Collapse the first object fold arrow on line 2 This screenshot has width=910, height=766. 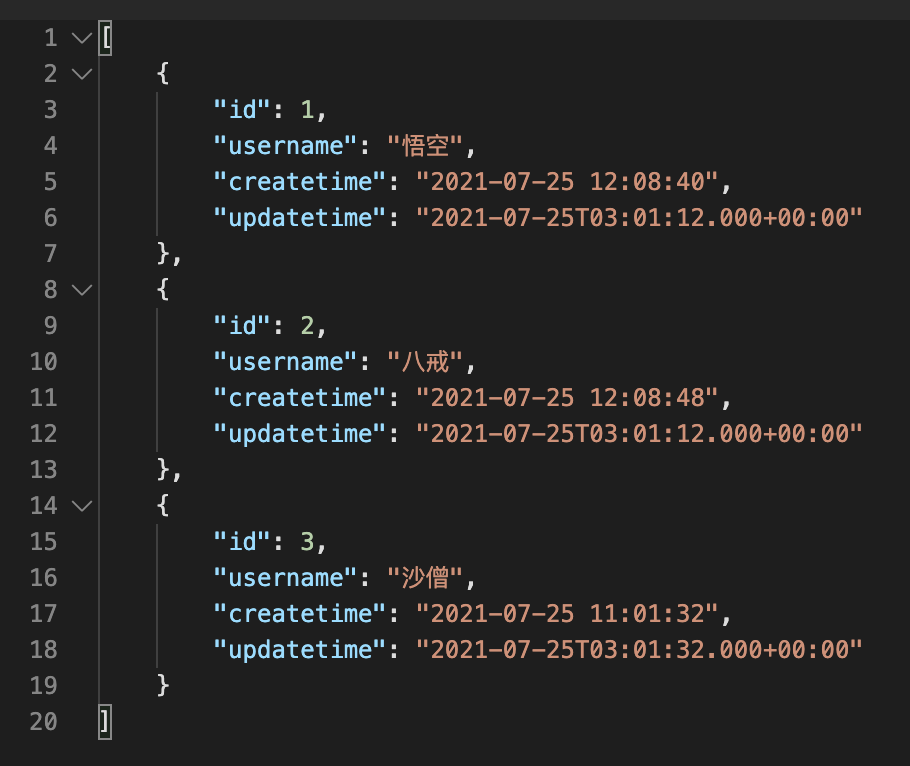click(81, 74)
